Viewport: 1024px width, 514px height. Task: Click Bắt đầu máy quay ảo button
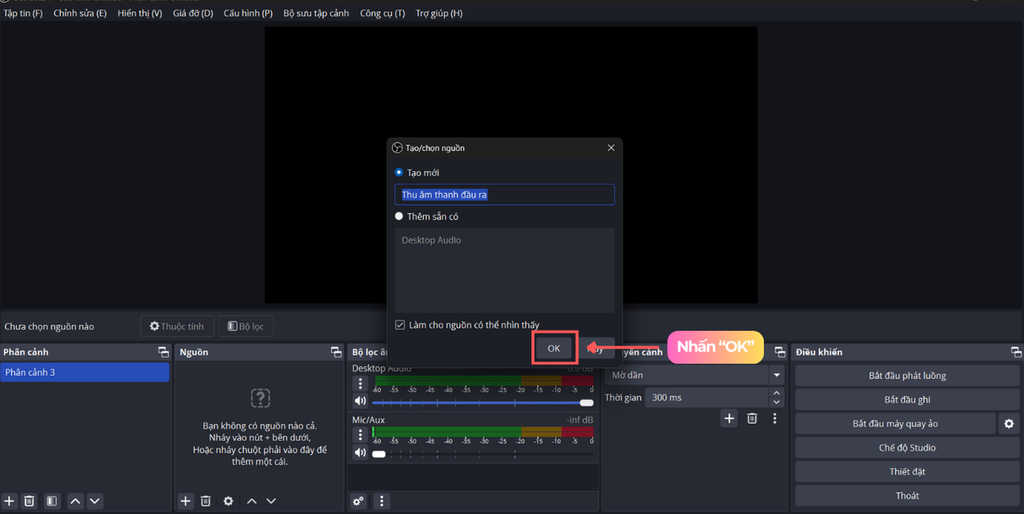click(x=895, y=424)
